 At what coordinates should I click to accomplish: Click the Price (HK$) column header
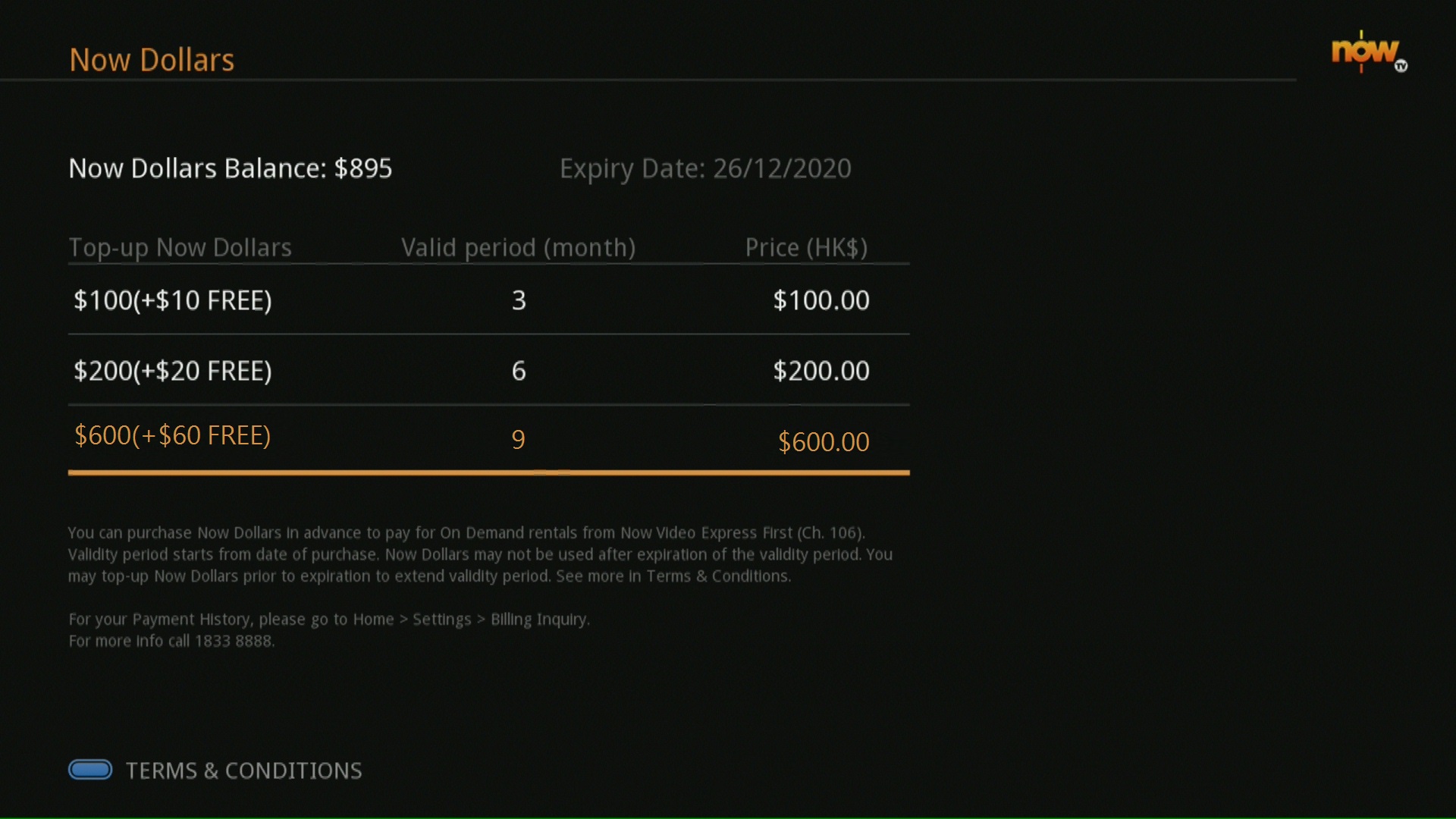click(806, 248)
